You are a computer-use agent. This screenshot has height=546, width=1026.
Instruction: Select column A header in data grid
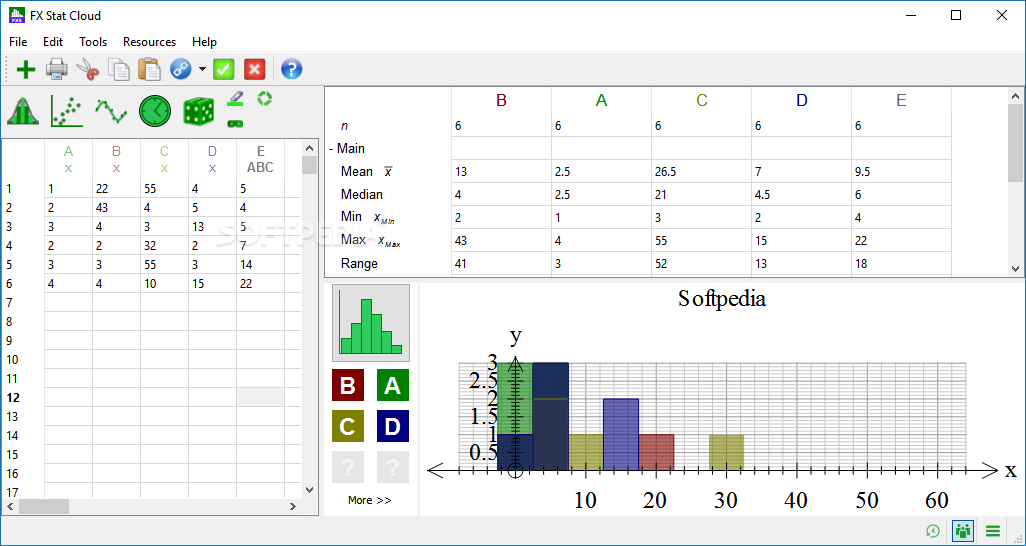(x=69, y=159)
